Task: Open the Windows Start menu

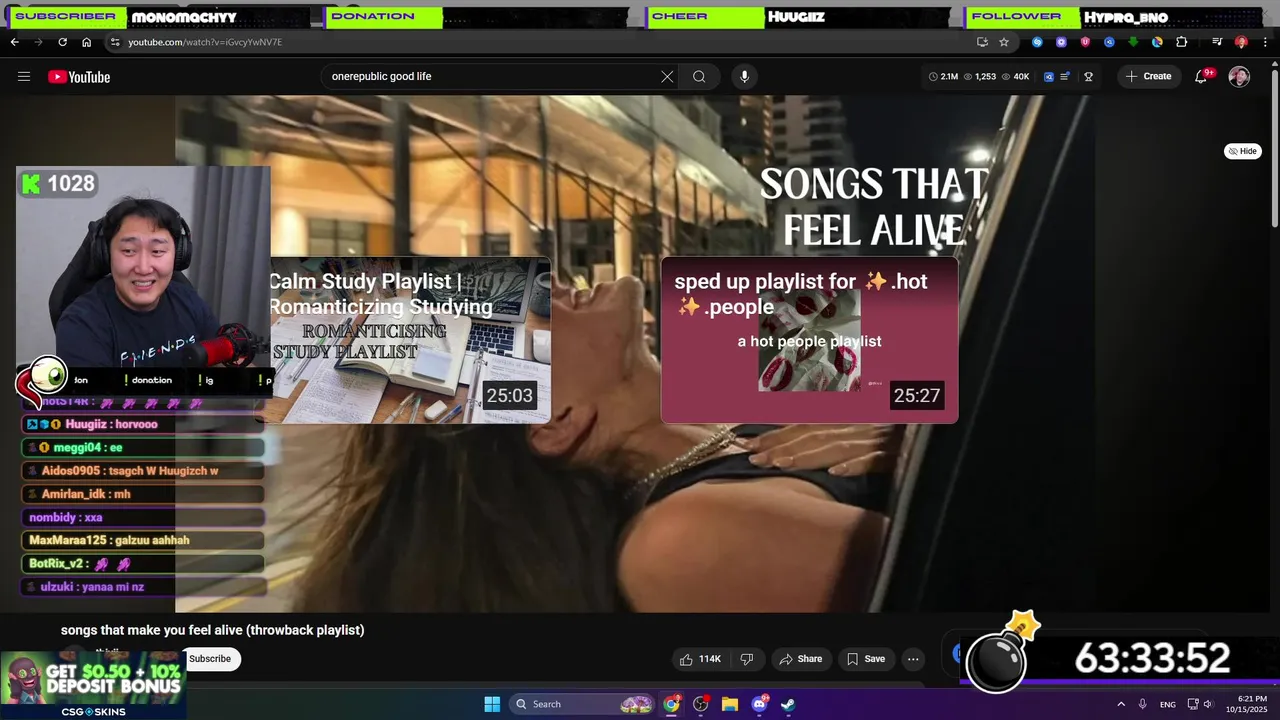Action: tap(492, 704)
